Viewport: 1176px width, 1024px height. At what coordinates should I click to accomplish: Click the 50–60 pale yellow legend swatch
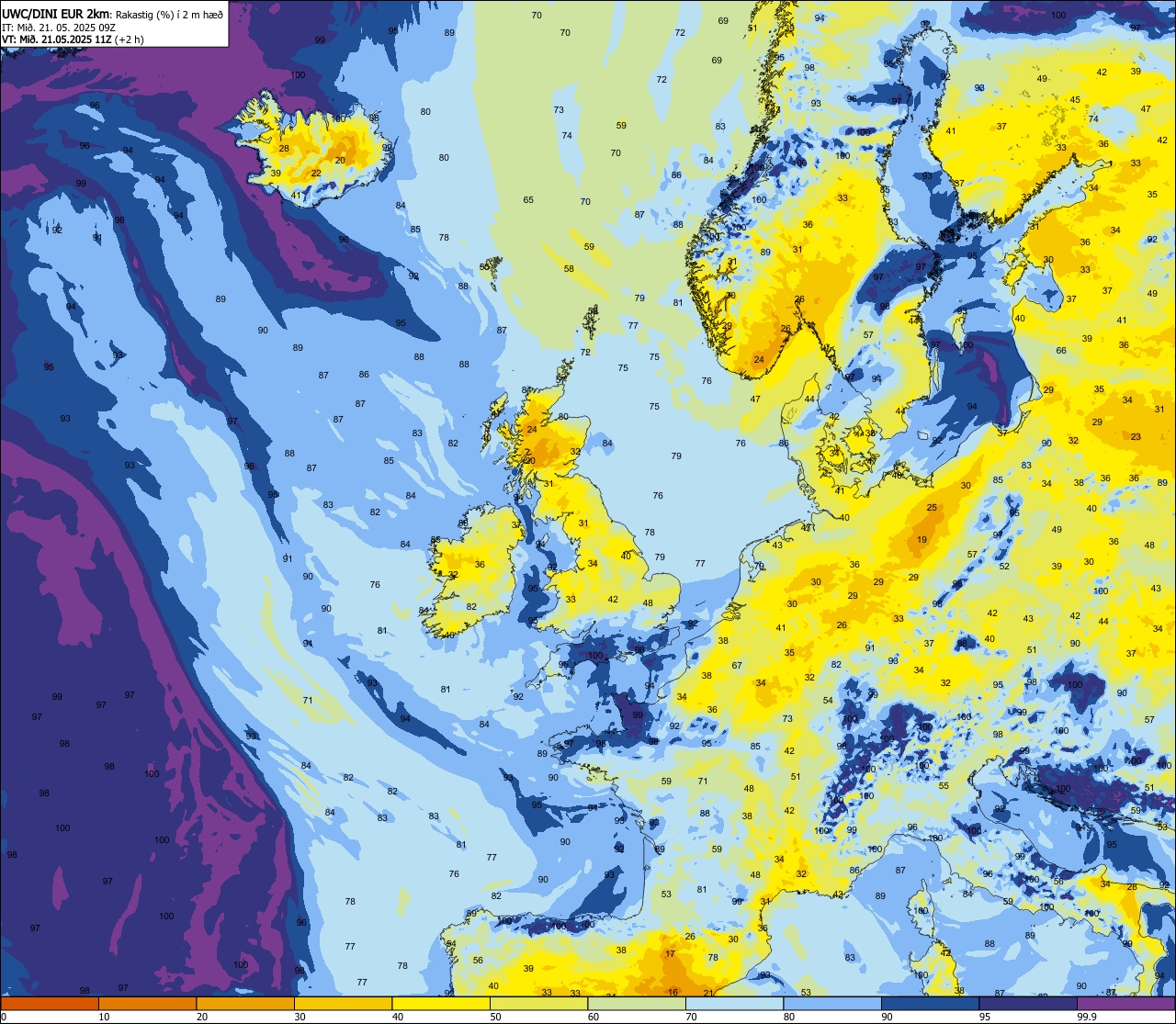(x=538, y=1004)
